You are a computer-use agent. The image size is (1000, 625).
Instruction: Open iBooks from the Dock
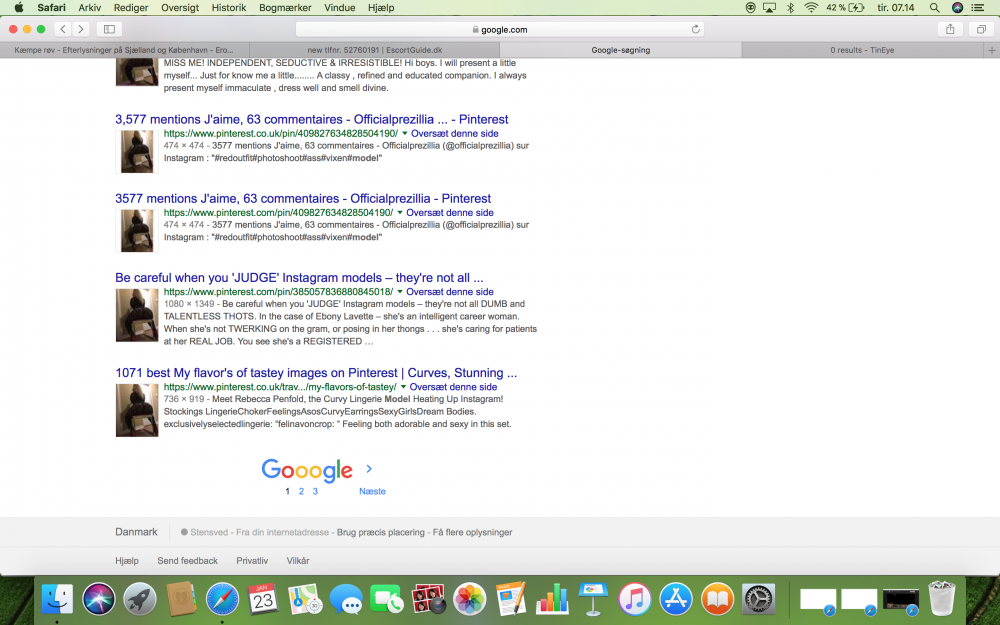pyautogui.click(x=717, y=599)
